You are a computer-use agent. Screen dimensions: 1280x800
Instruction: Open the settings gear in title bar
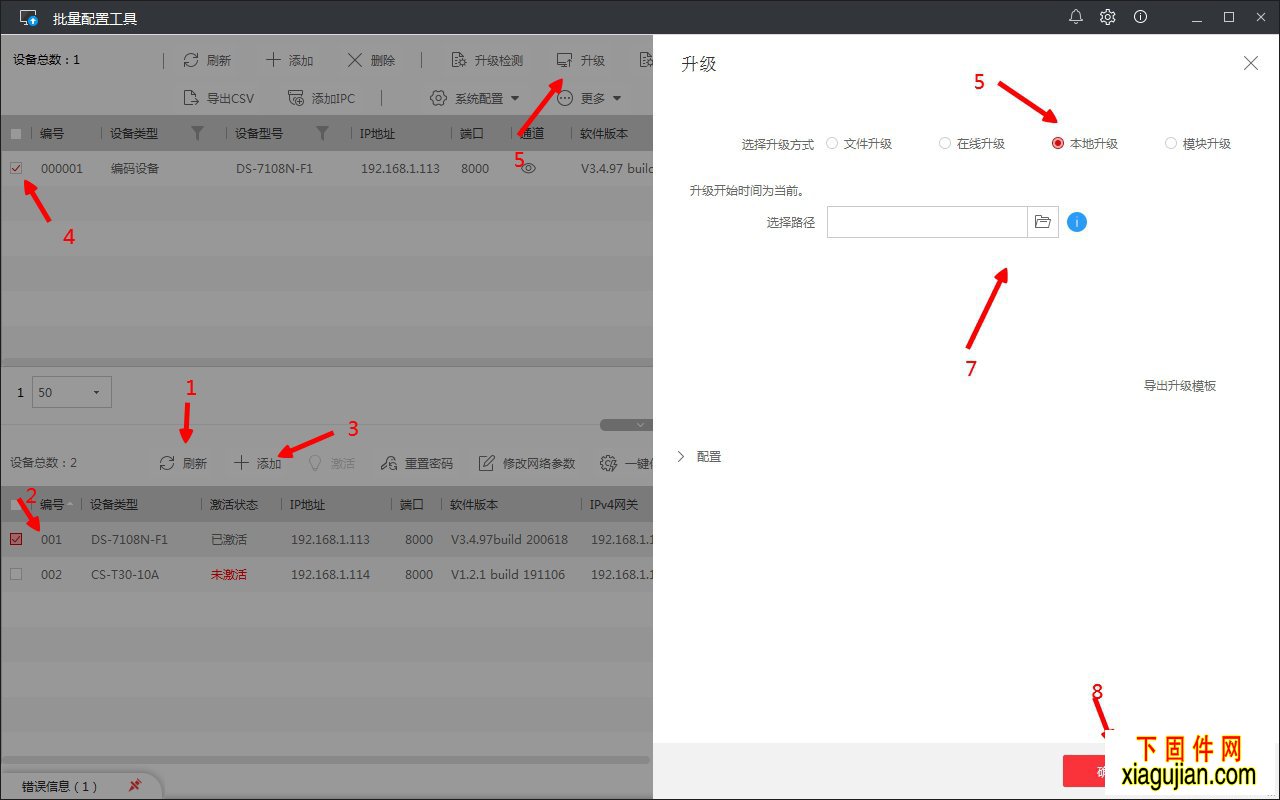1108,17
